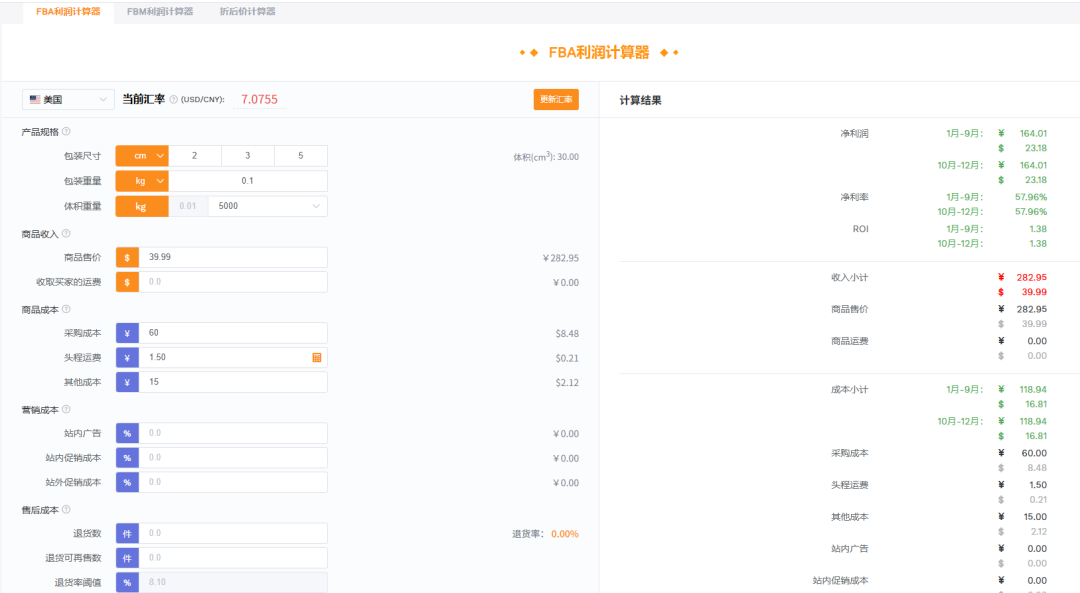Toggle the ¥ currency prefix on 采购成本
The width and height of the screenshot is (1080, 593).
[126, 332]
